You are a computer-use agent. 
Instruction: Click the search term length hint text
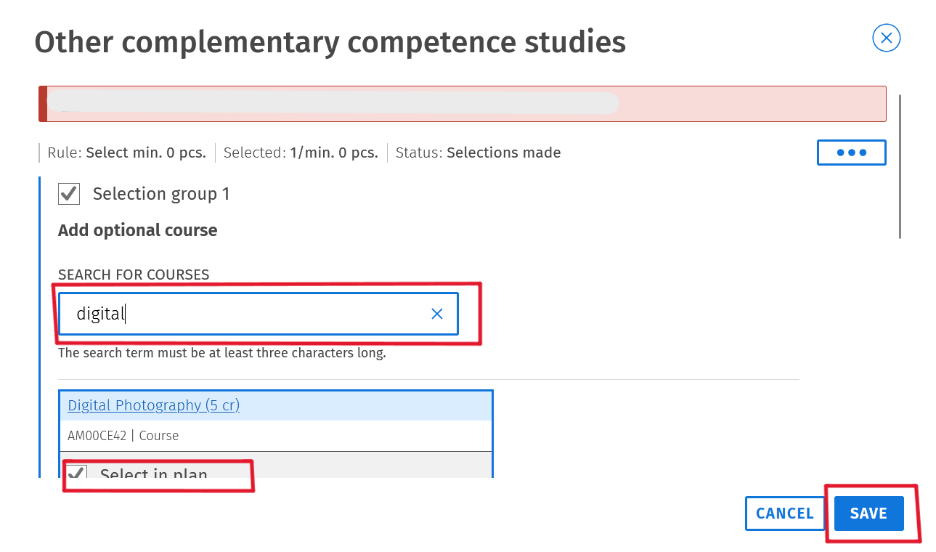pyautogui.click(x=222, y=353)
